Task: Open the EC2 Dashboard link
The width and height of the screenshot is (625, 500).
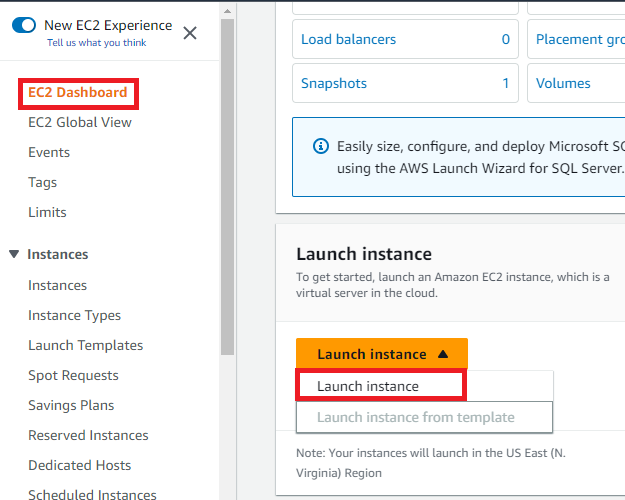Action: 77,93
